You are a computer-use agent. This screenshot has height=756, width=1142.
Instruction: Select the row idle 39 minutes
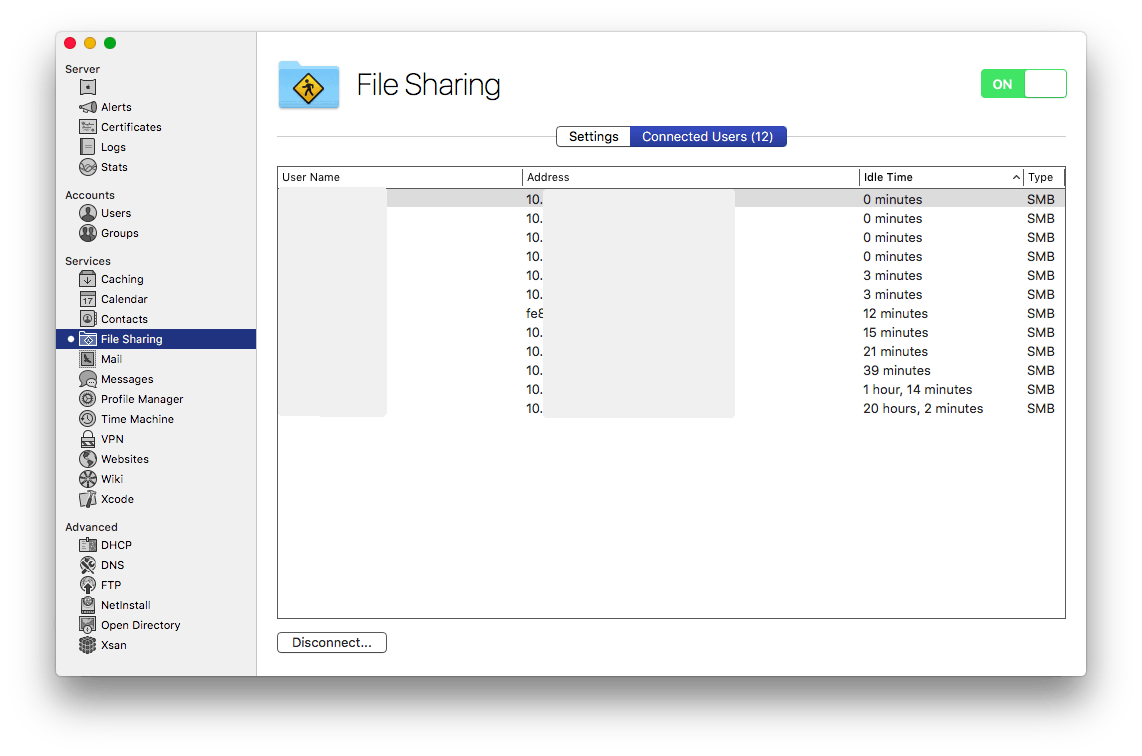click(x=671, y=370)
